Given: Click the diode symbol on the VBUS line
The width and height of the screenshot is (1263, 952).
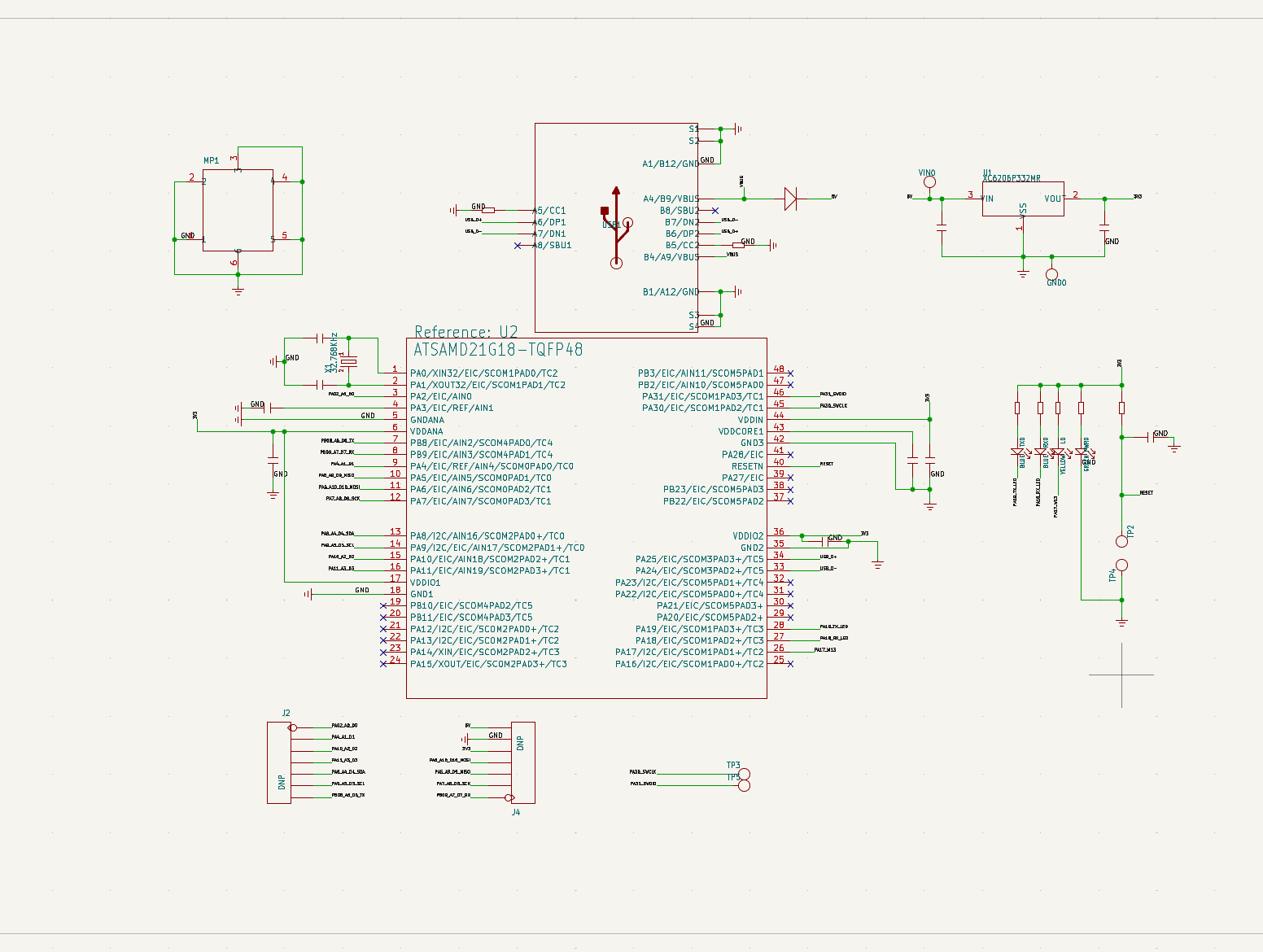Looking at the screenshot, I should [x=790, y=199].
